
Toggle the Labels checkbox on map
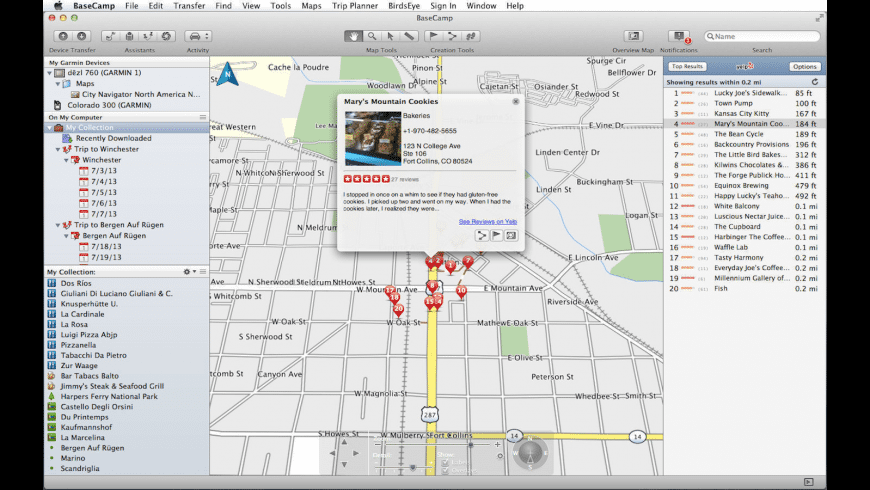tap(445, 462)
